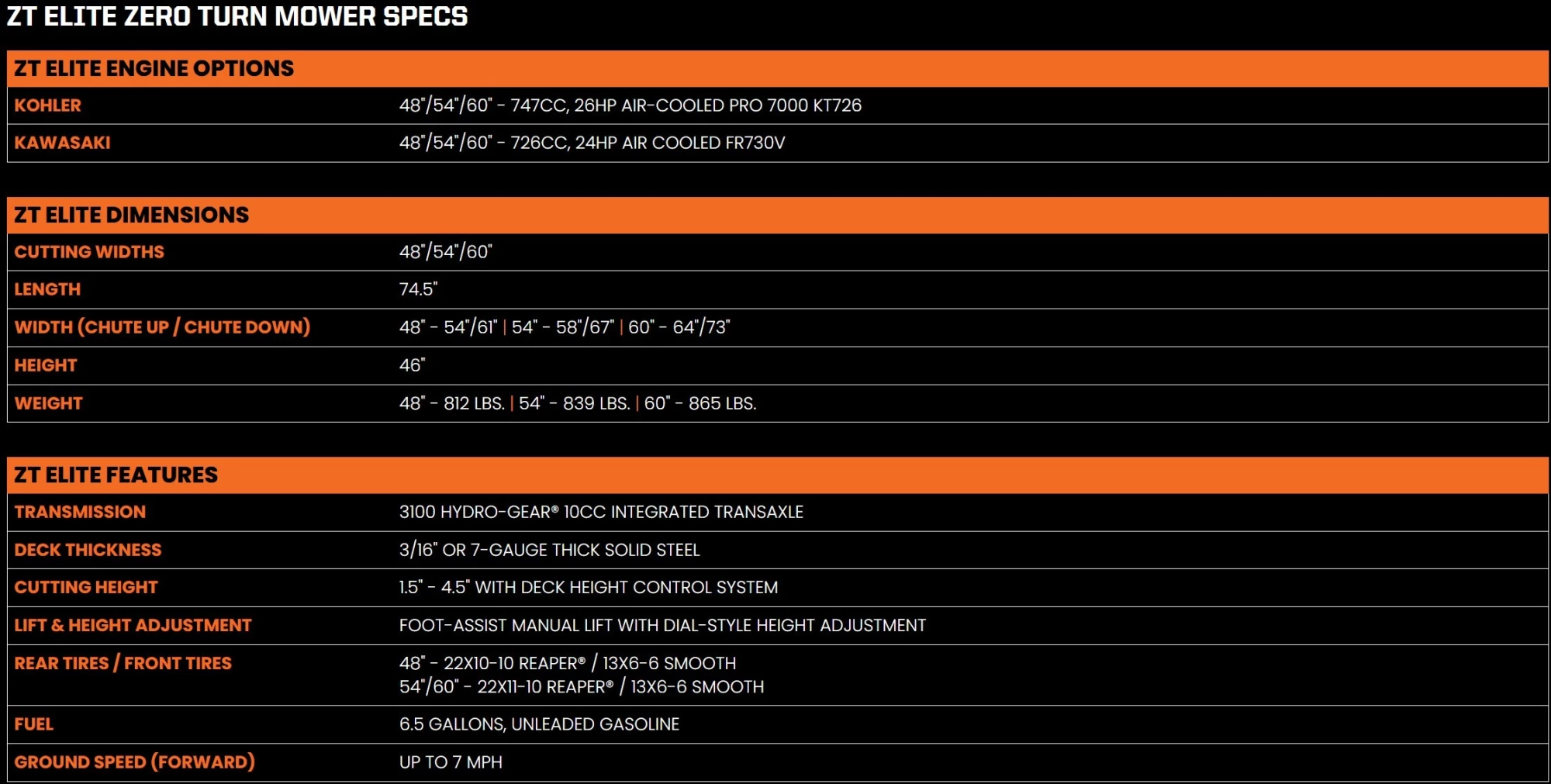Click the CUTTING HEIGHT label
This screenshot has width=1551, height=784.
pyautogui.click(x=86, y=587)
